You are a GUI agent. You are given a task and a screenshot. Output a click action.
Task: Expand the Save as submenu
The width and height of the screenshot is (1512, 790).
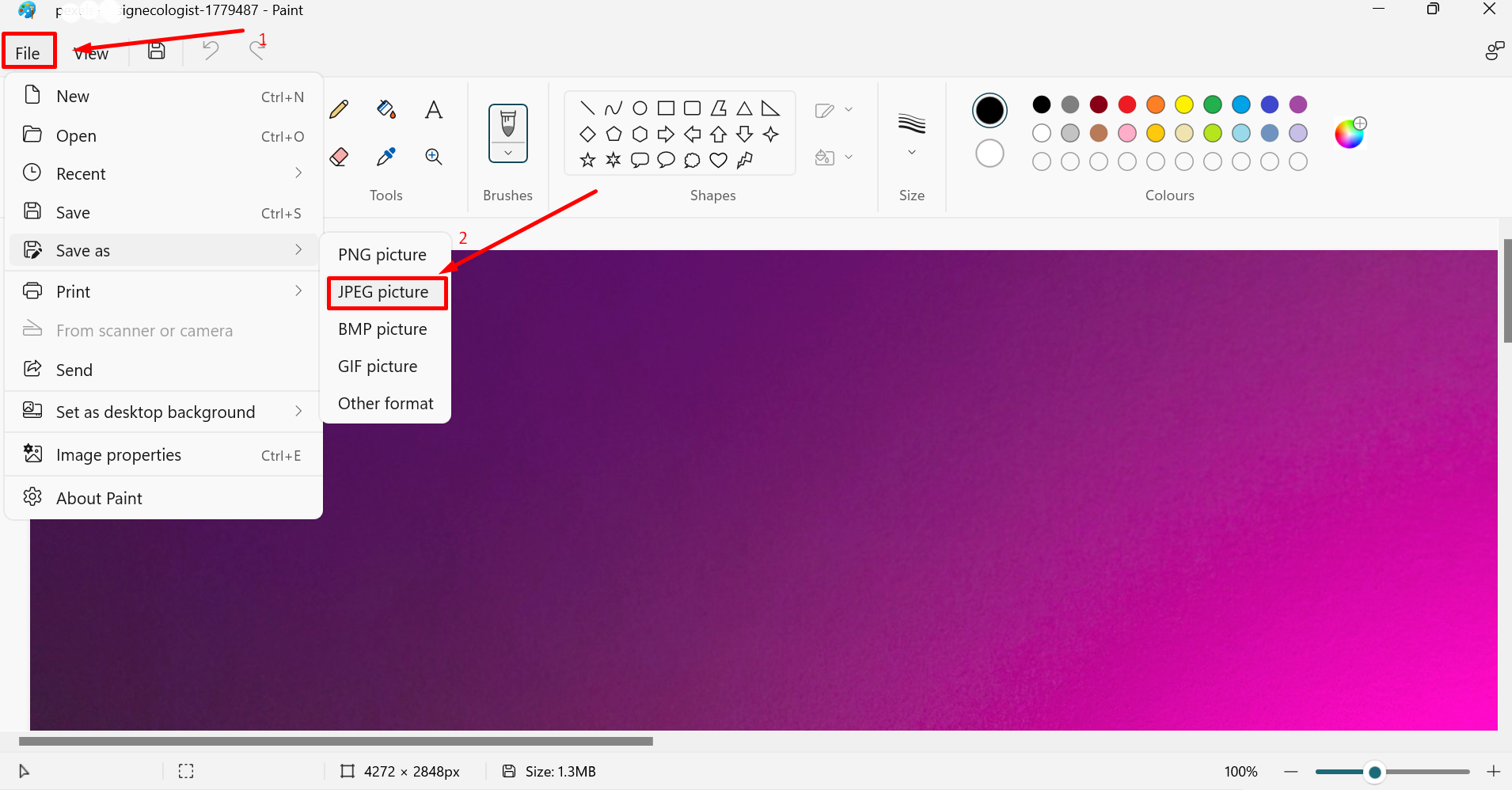(163, 250)
